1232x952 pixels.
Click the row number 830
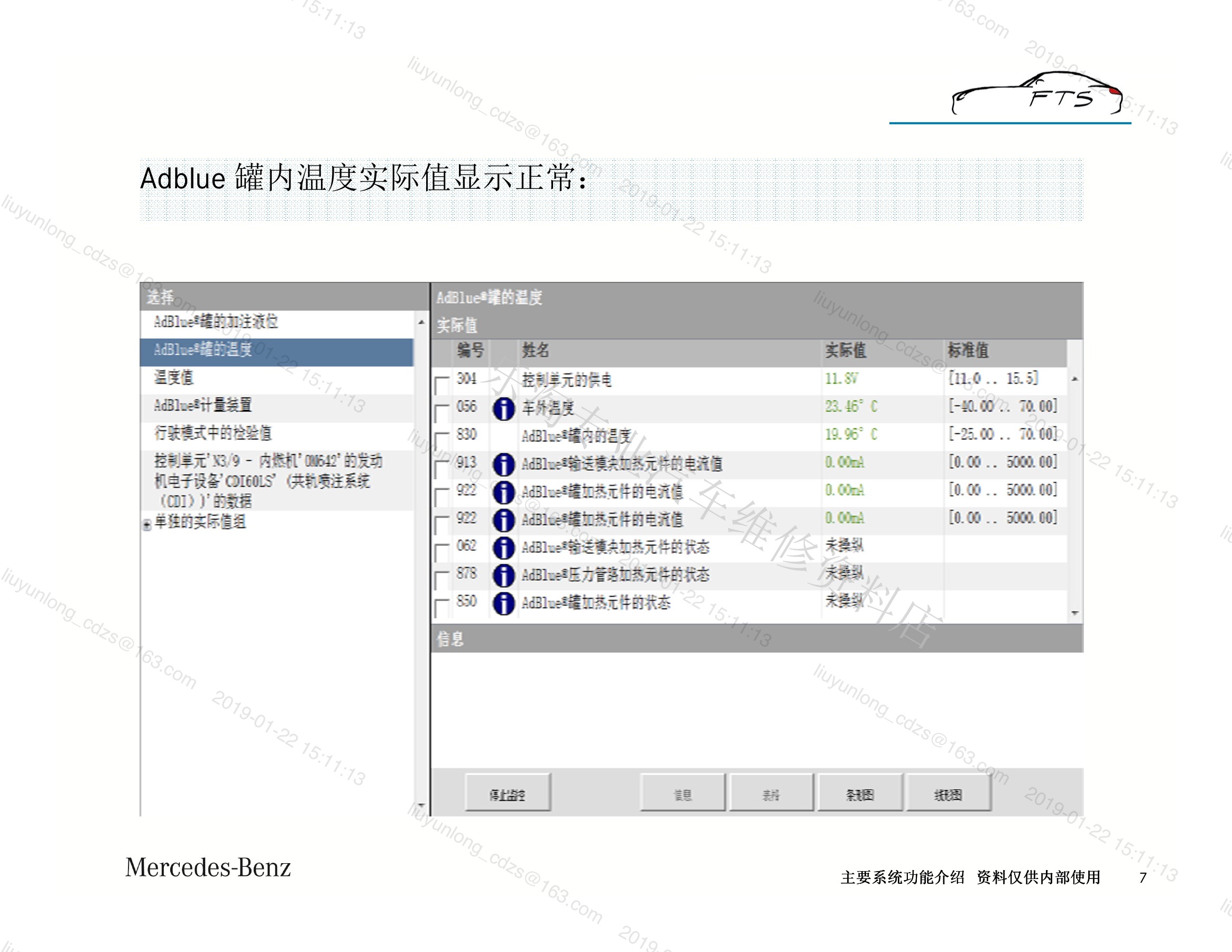466,435
